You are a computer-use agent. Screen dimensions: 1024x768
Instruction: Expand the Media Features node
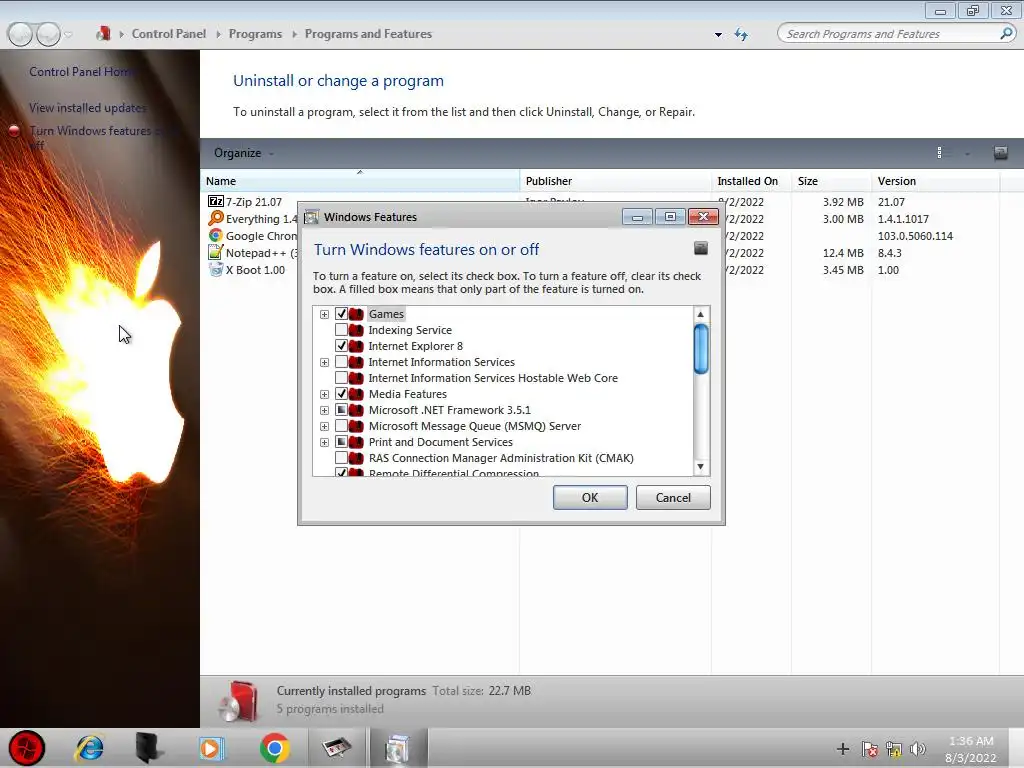point(324,394)
